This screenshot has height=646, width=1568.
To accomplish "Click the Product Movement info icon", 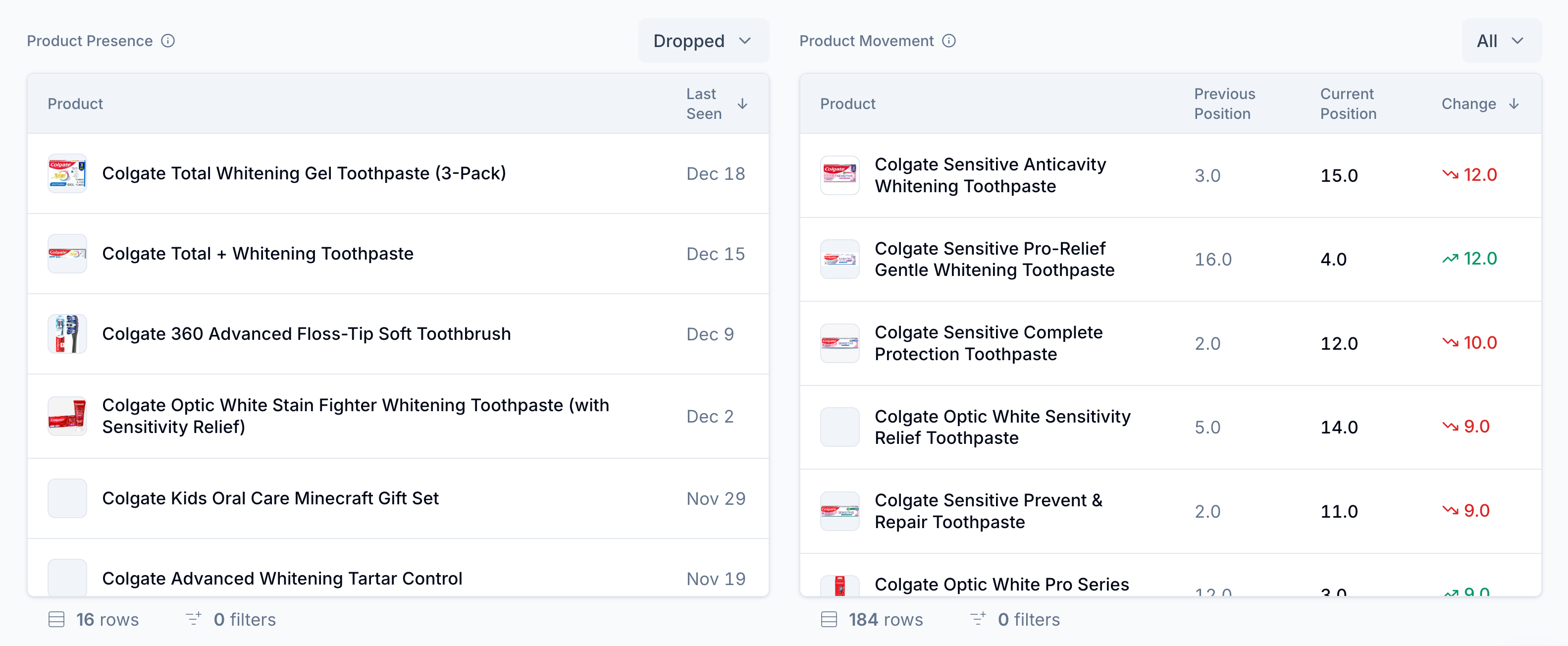I will [948, 41].
